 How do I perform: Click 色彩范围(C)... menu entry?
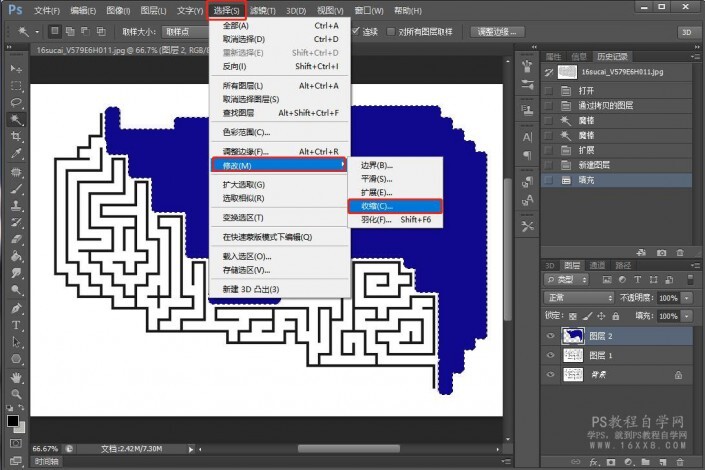(246, 132)
